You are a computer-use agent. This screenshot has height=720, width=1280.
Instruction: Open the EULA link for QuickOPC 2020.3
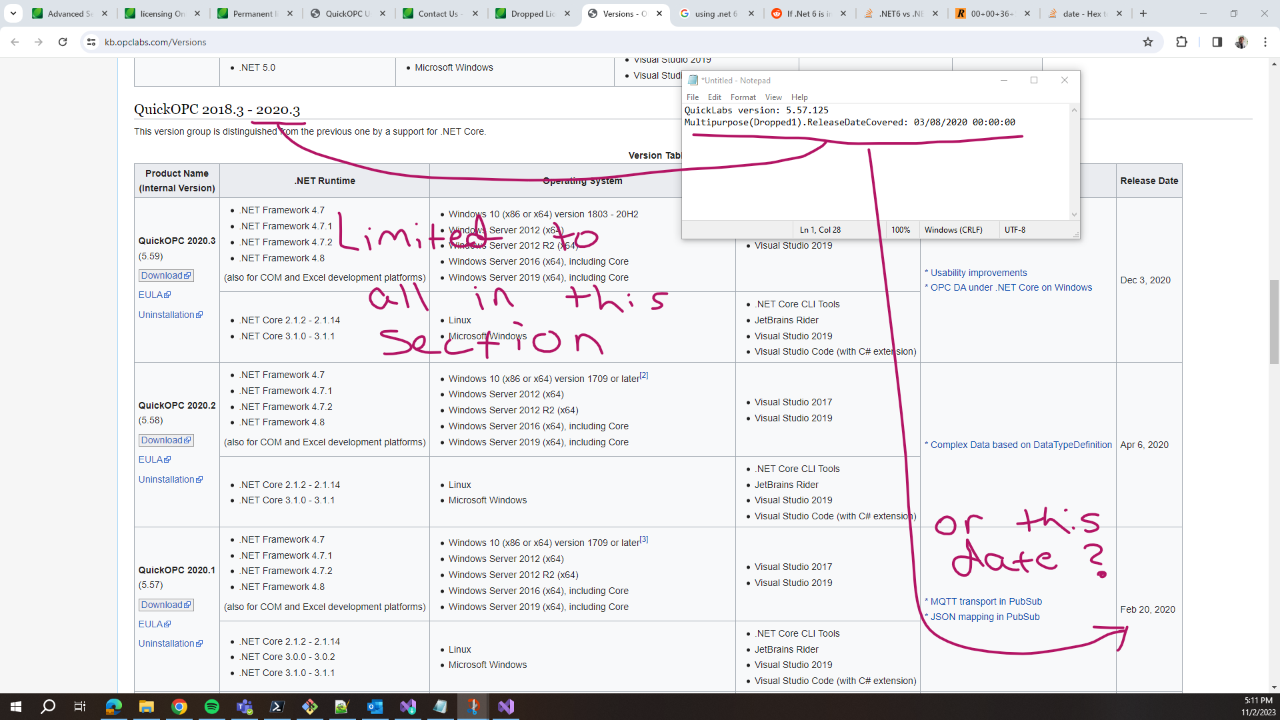pos(154,295)
